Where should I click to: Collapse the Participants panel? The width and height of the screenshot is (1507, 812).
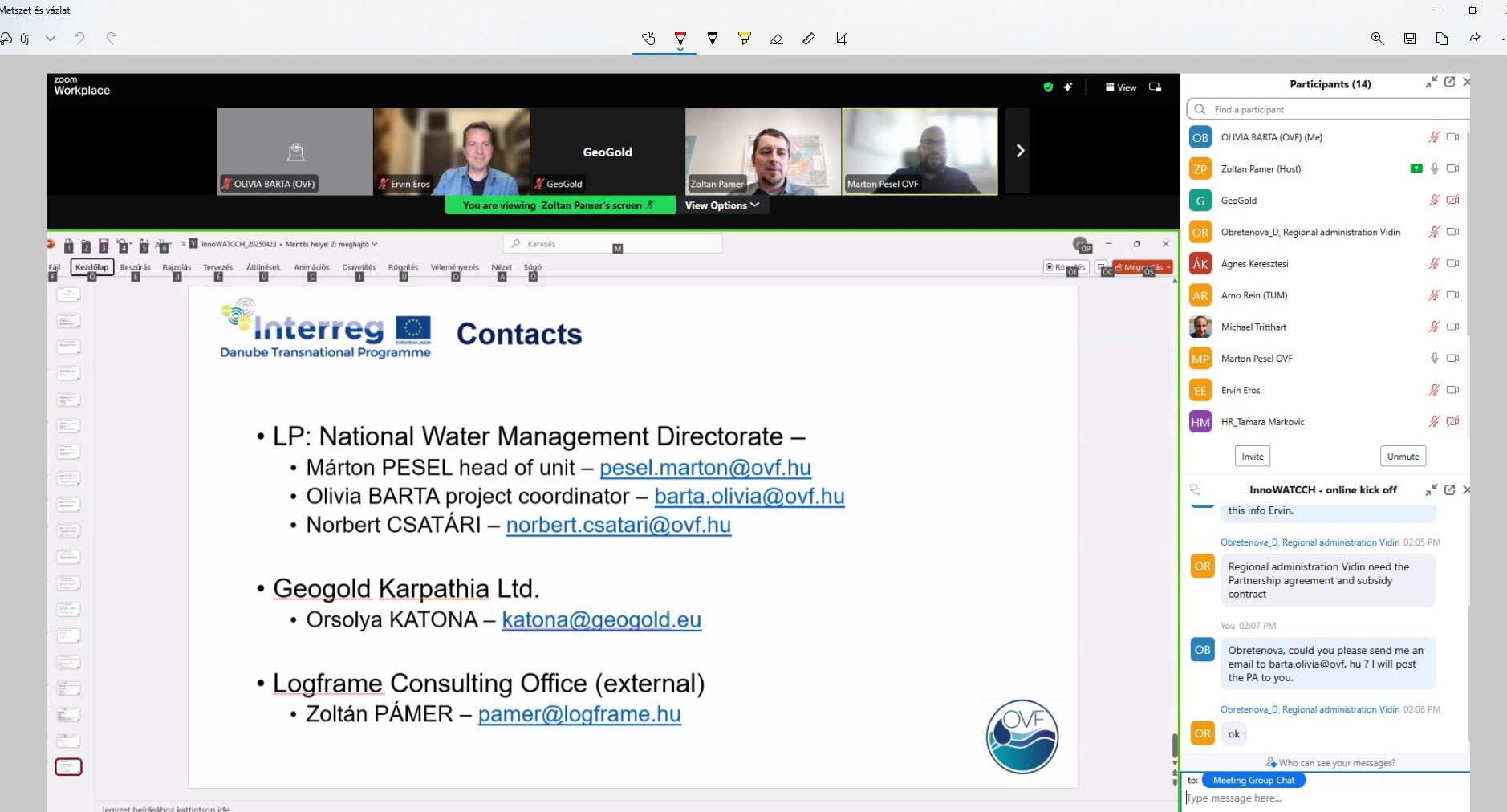(x=1431, y=83)
